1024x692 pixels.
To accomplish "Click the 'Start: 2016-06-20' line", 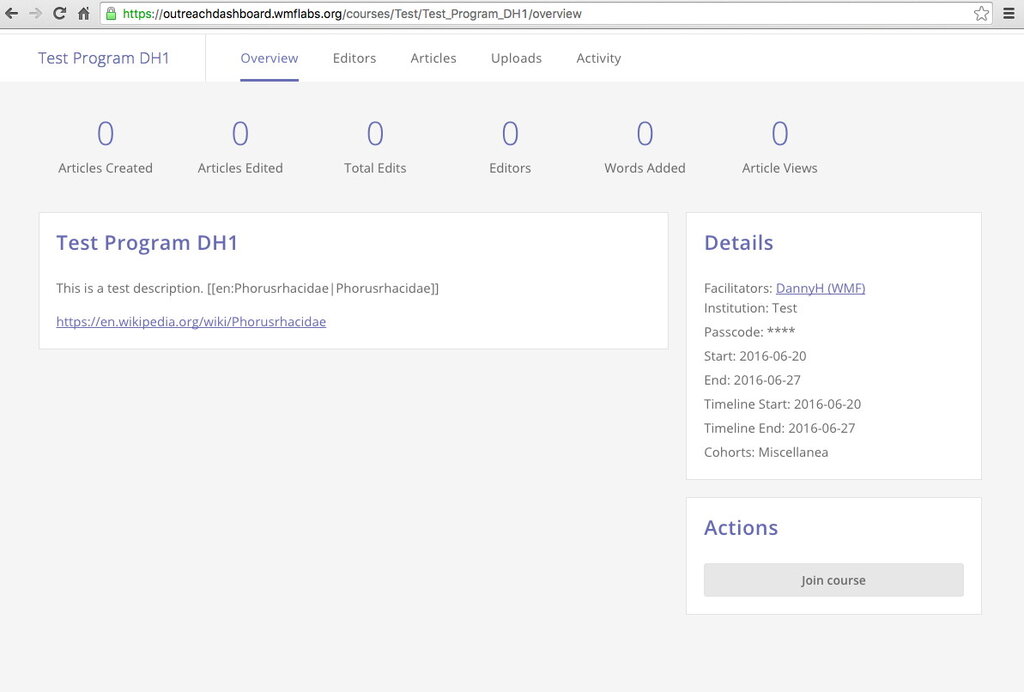I will point(755,356).
